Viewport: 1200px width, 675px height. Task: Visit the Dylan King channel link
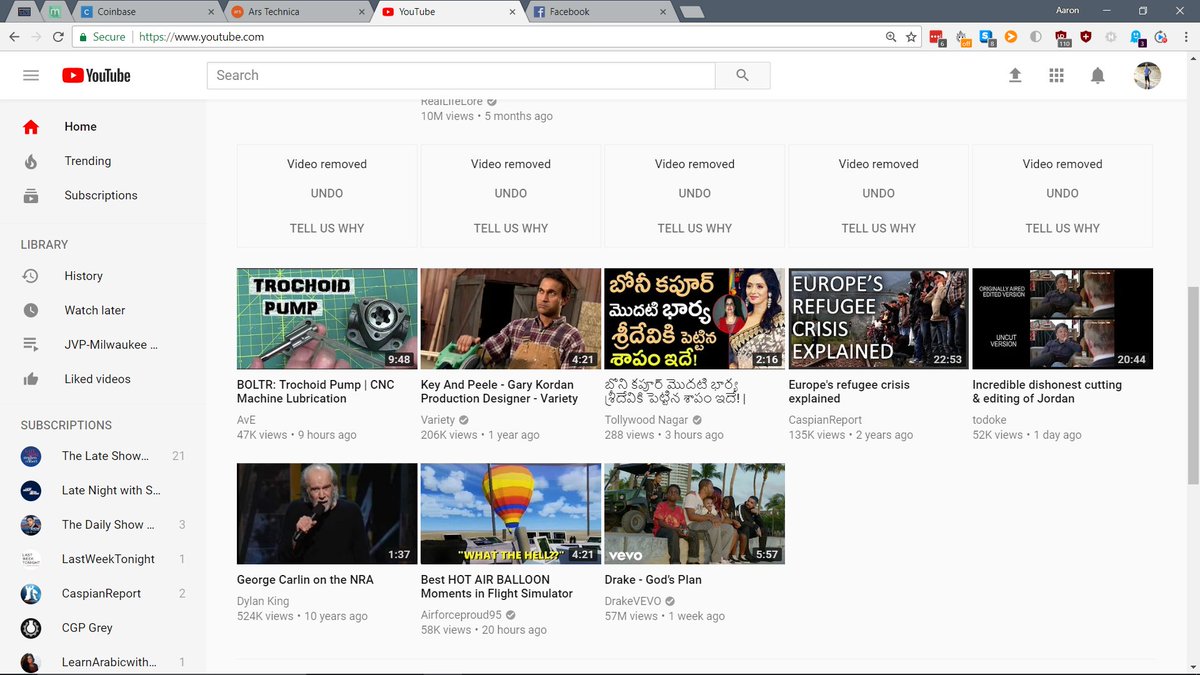pos(263,601)
